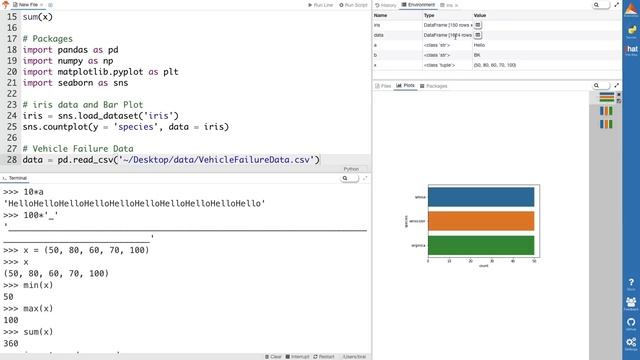Delete the selected plot via the thumbnail close icon
Viewport: 640px width, 360px height.
[619, 94]
